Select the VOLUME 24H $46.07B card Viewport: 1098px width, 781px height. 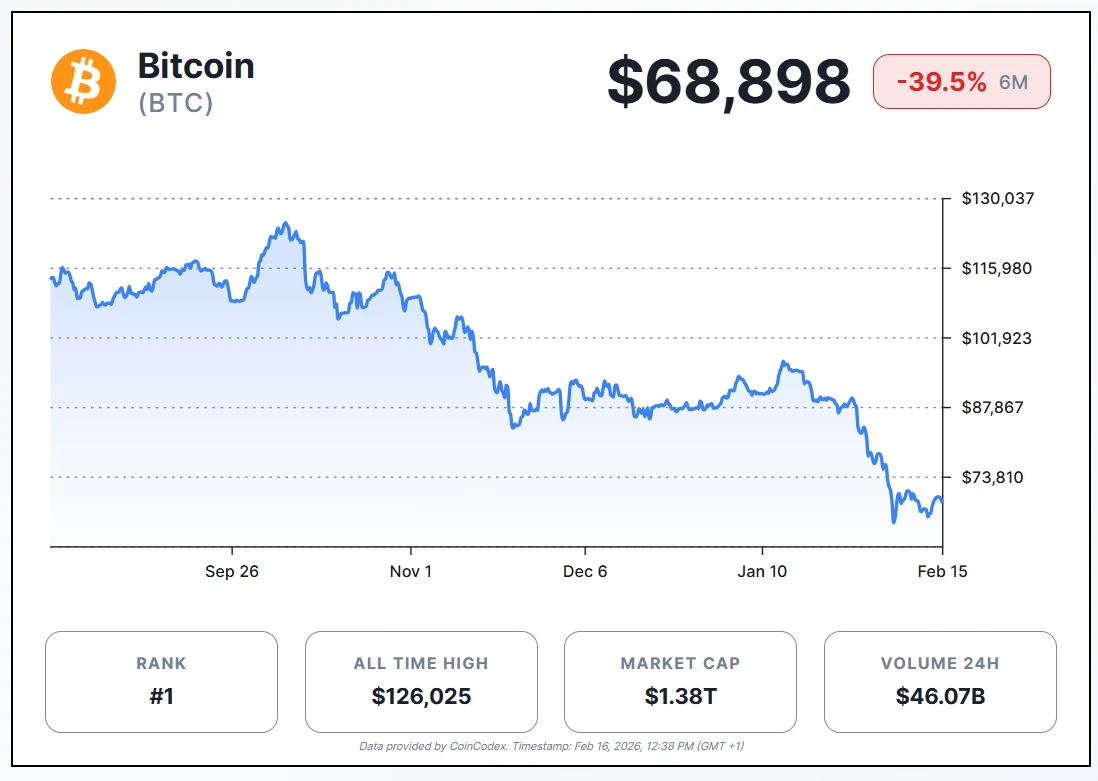pyautogui.click(x=940, y=681)
